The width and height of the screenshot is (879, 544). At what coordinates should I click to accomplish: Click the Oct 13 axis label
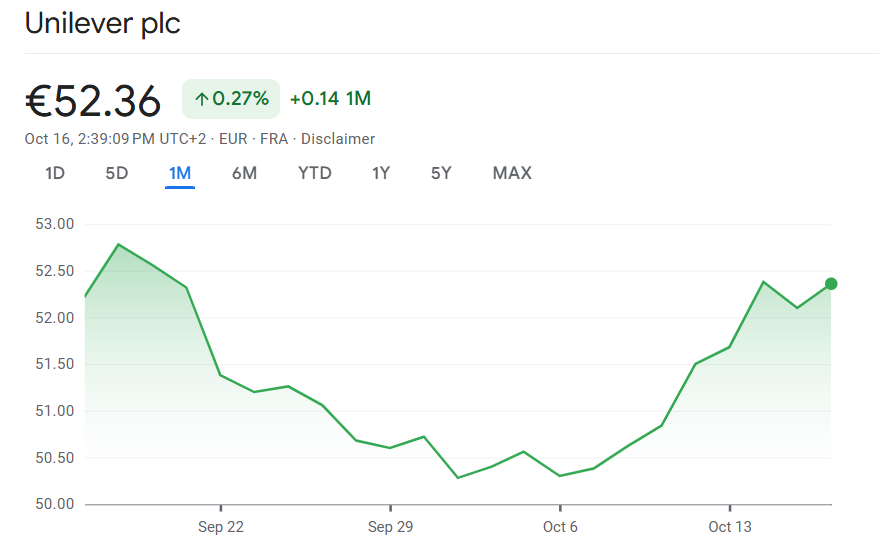pos(729,527)
